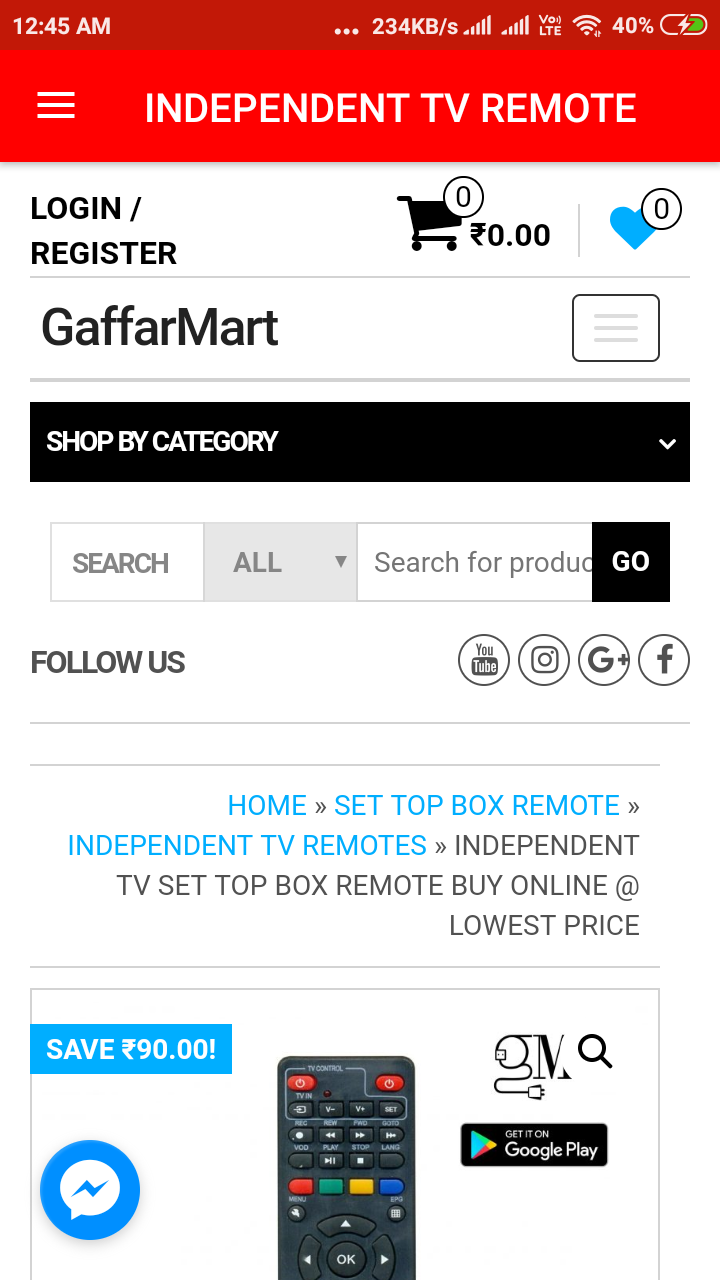The width and height of the screenshot is (720, 1280).
Task: Zoom product image with magnifier icon
Action: point(595,1052)
